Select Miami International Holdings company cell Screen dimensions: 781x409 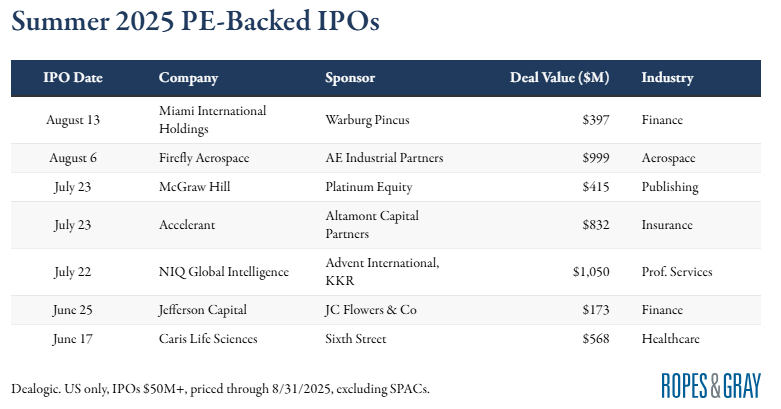[x=212, y=120]
